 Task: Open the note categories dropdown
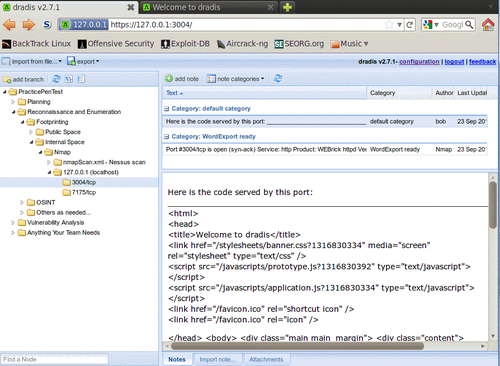(x=236, y=79)
